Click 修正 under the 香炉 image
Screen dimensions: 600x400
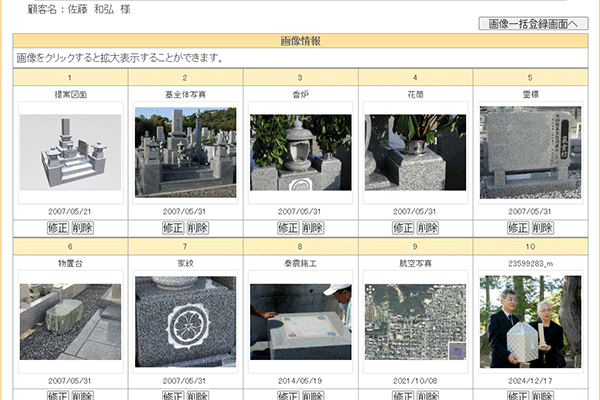(288, 228)
